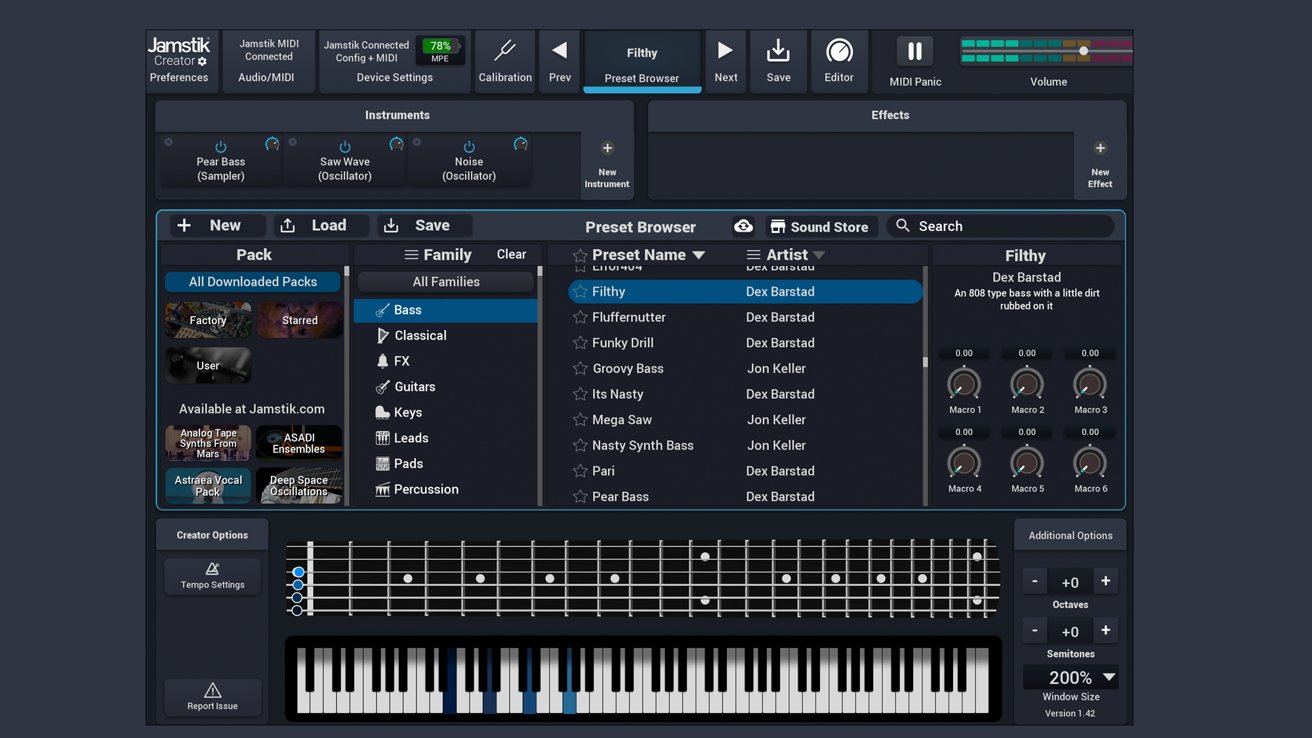The width and height of the screenshot is (1312, 738).
Task: Adjust the Noise level knob
Action: pyautogui.click(x=520, y=144)
